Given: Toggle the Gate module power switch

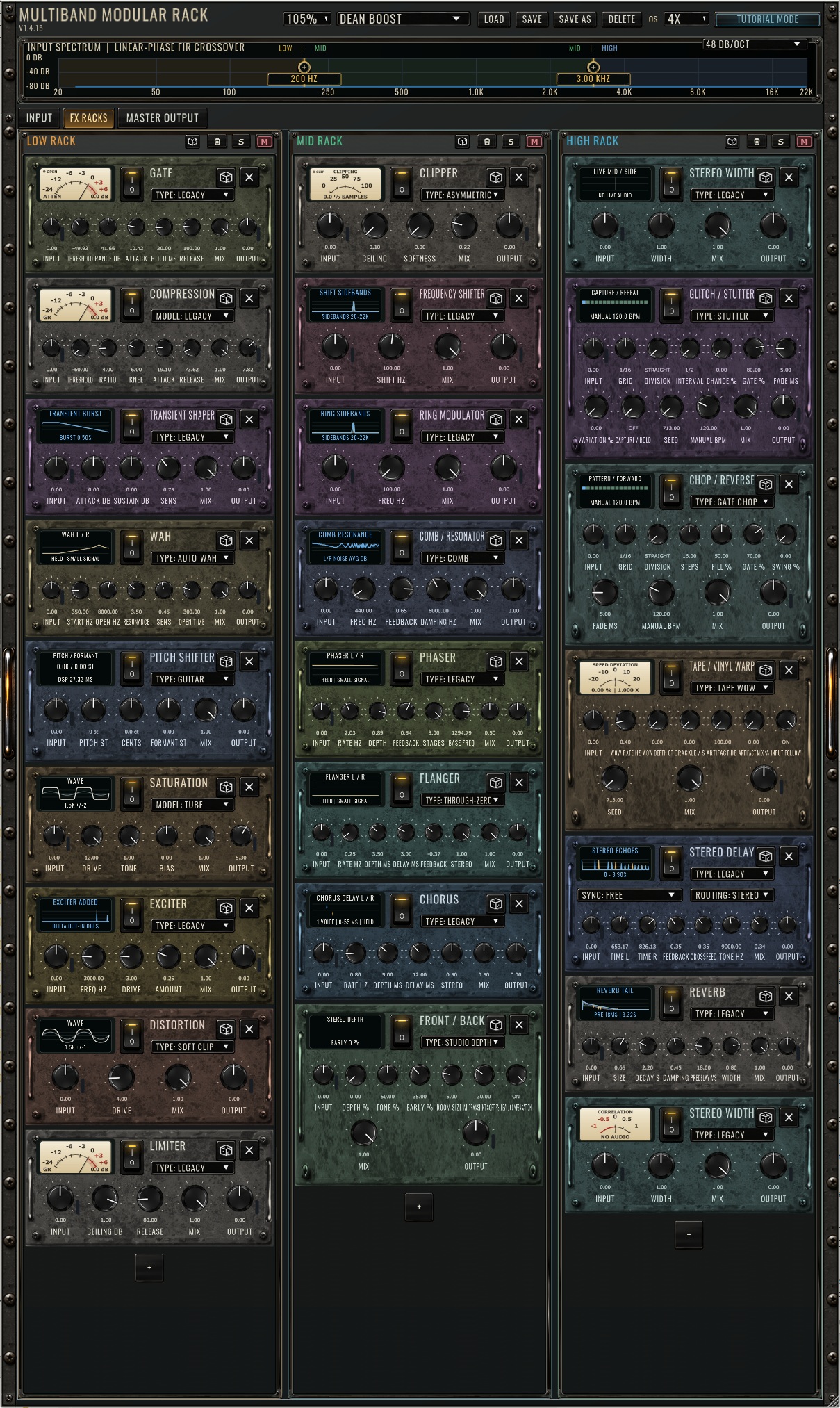Looking at the screenshot, I should click(x=131, y=184).
